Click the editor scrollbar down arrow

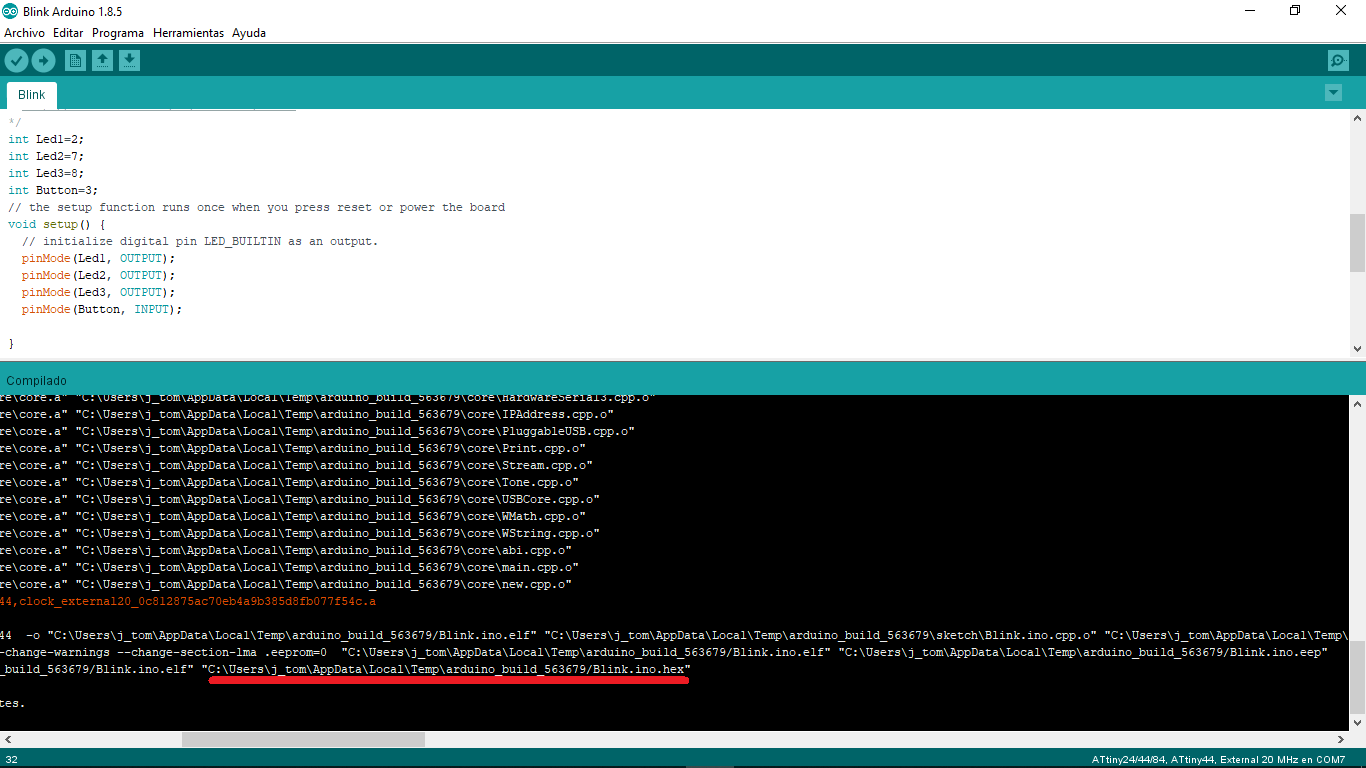pos(1357,349)
